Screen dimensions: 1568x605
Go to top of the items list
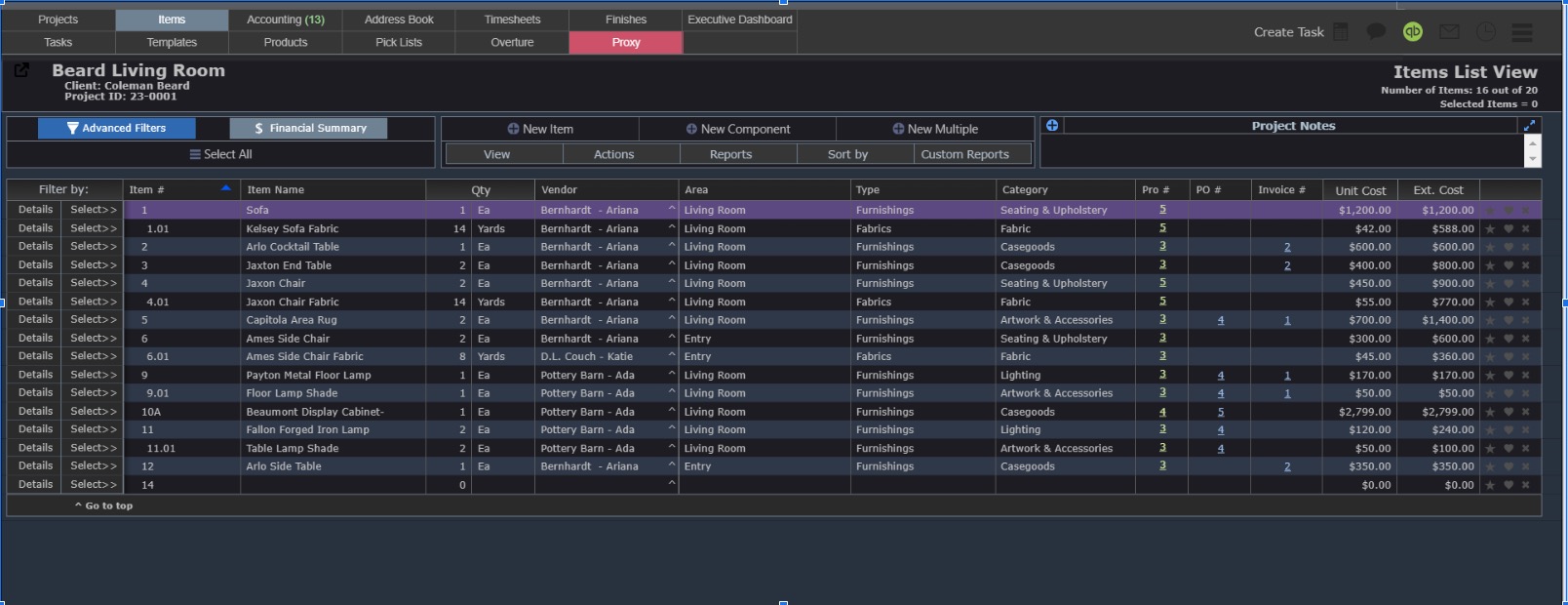[104, 505]
